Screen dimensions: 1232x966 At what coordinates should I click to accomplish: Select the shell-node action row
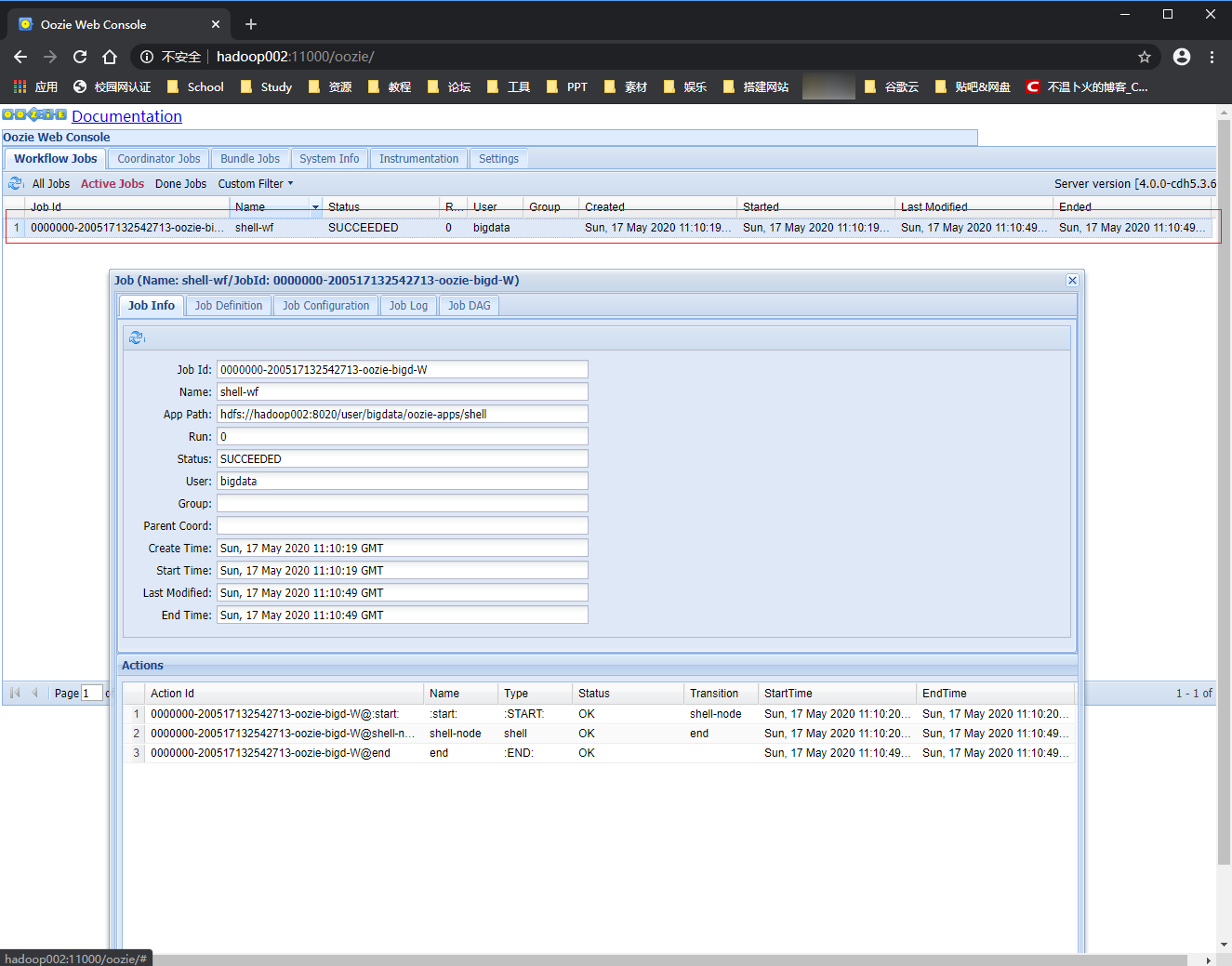pyautogui.click(x=599, y=734)
